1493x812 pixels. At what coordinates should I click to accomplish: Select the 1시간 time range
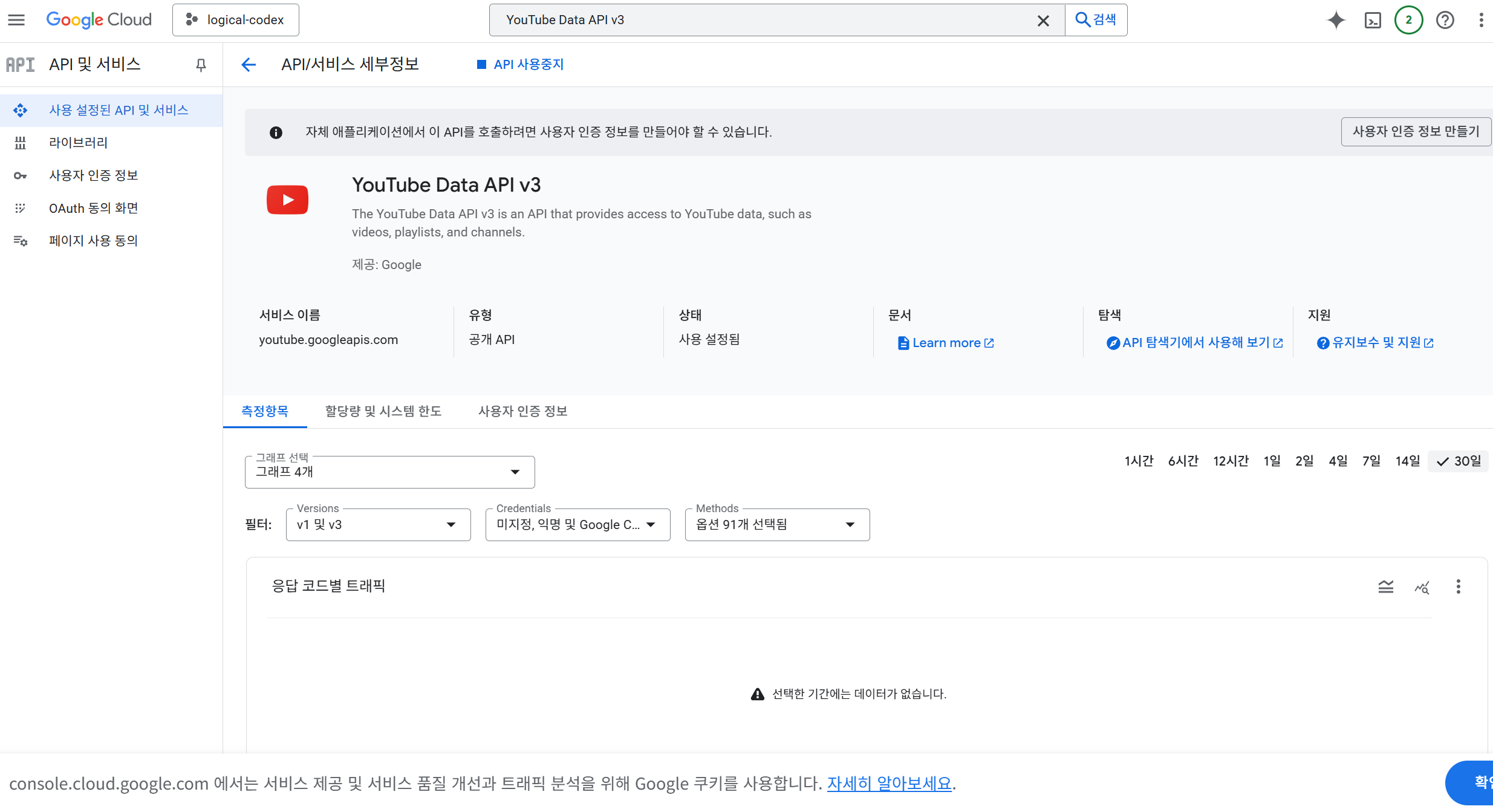(1139, 461)
